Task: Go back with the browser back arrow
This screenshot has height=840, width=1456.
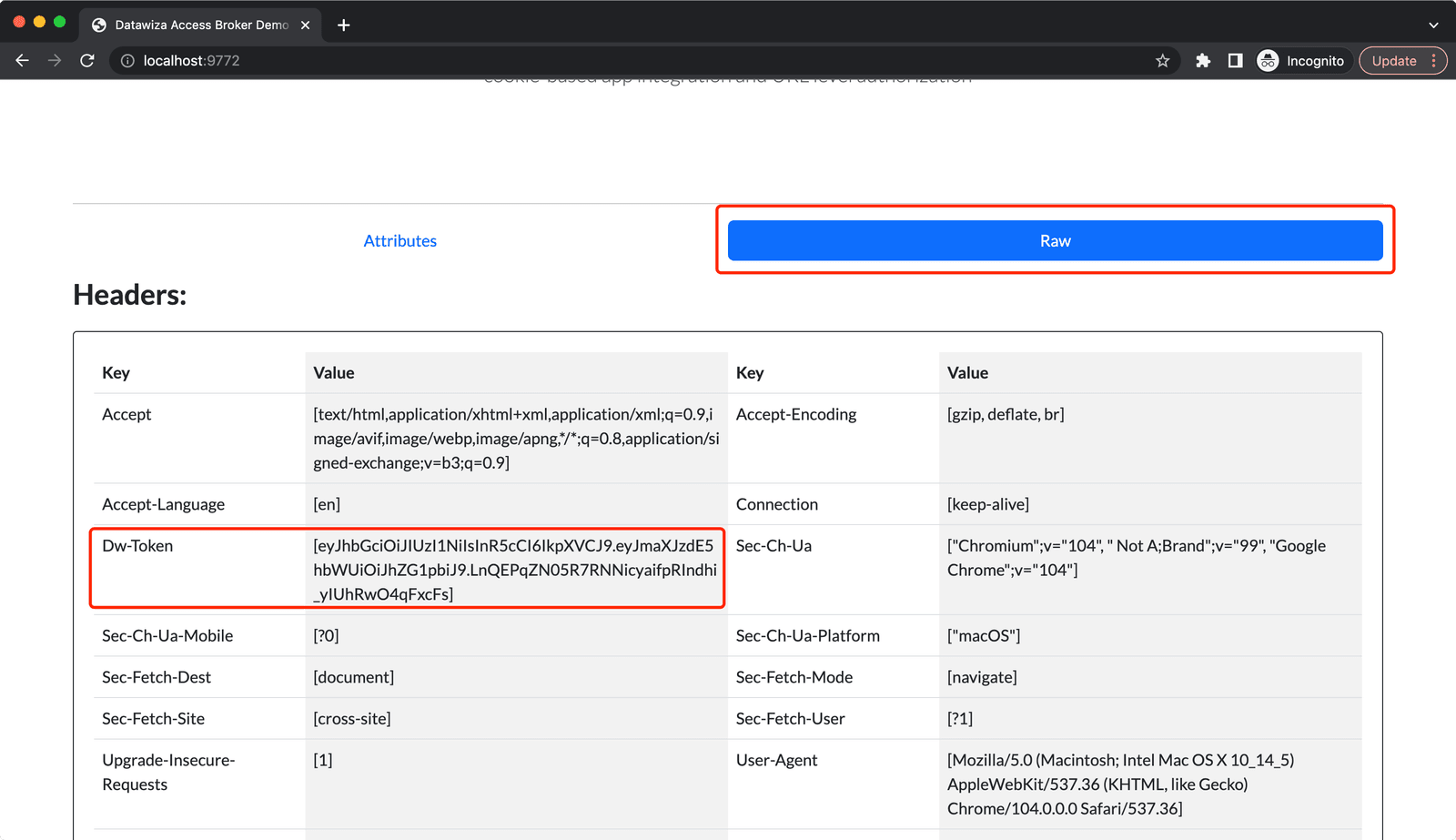Action: point(23,61)
